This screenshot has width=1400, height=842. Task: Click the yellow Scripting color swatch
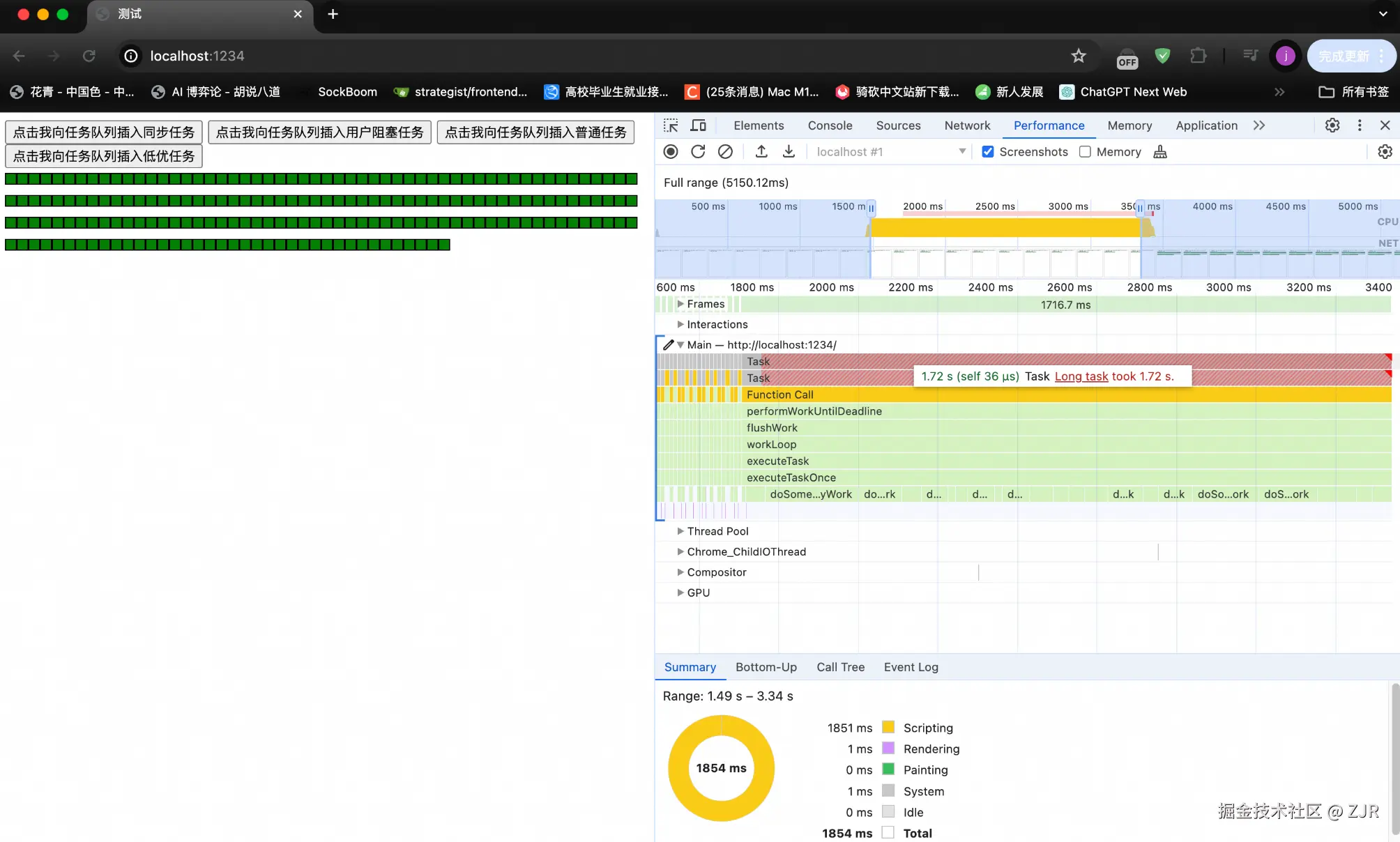pos(888,727)
